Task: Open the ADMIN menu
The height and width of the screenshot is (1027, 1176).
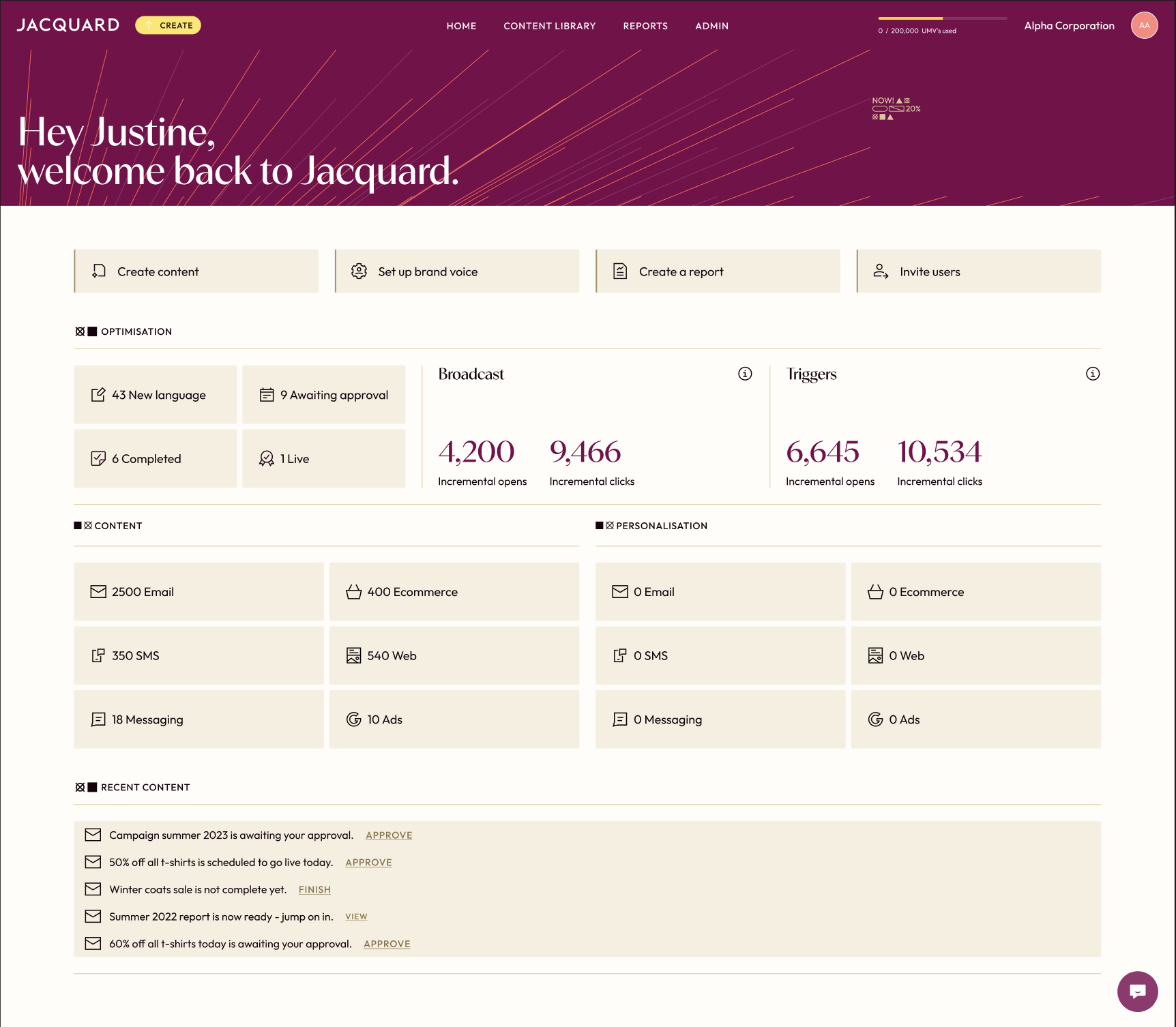Action: click(712, 26)
